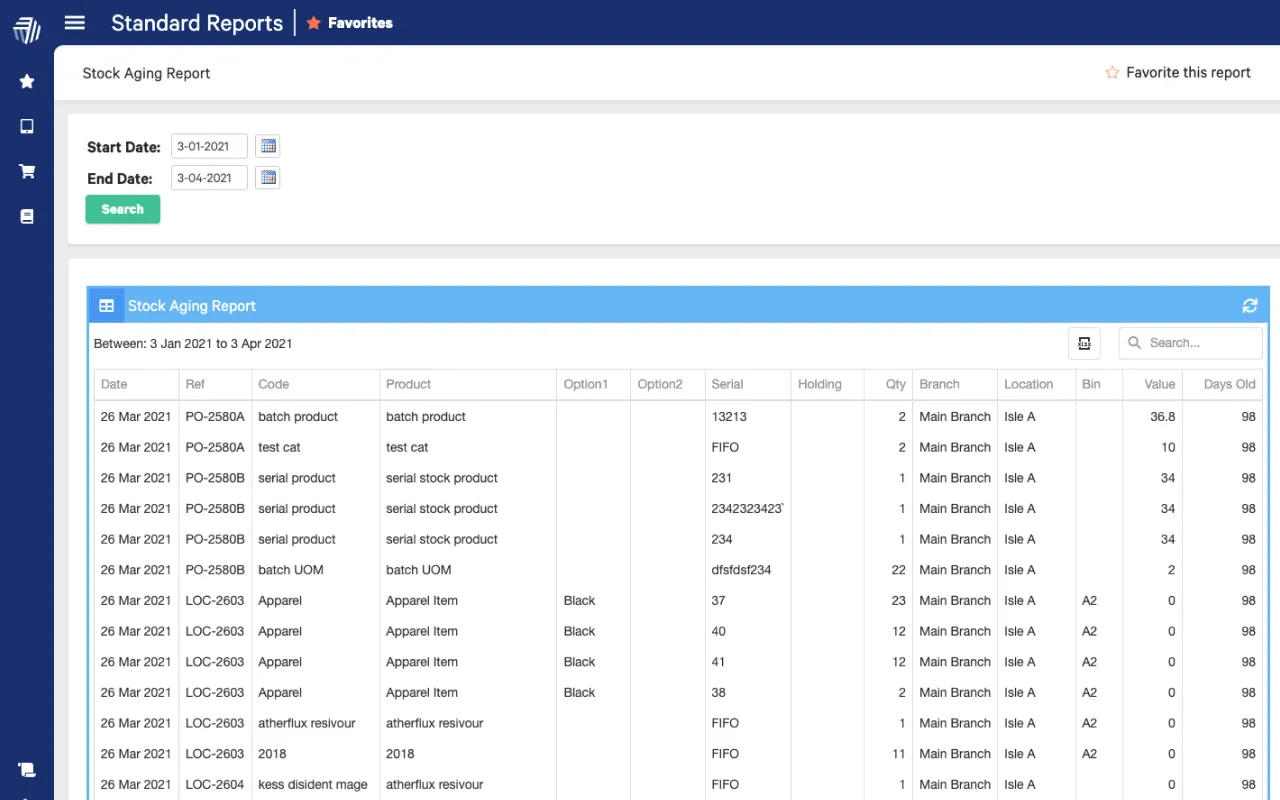Viewport: 1280px width, 800px height.
Task: Toggle Favorite this report star
Action: [x=1112, y=73]
